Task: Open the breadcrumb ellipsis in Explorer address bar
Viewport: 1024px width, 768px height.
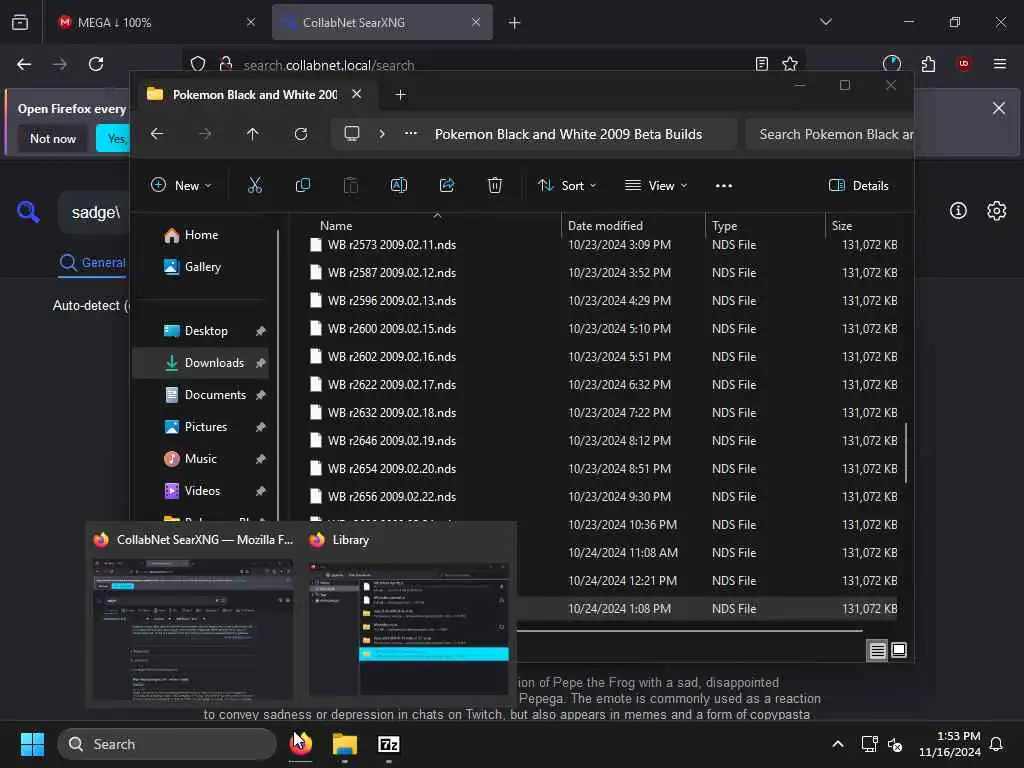Action: click(x=411, y=133)
